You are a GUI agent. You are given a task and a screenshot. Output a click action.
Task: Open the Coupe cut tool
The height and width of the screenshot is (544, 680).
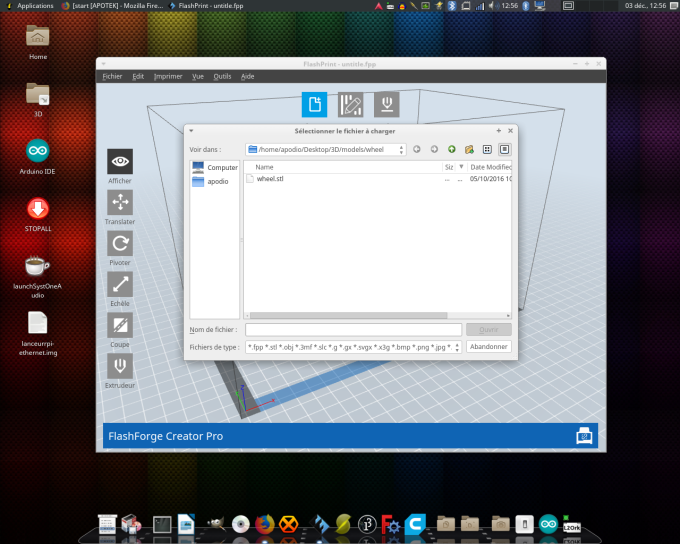point(120,326)
